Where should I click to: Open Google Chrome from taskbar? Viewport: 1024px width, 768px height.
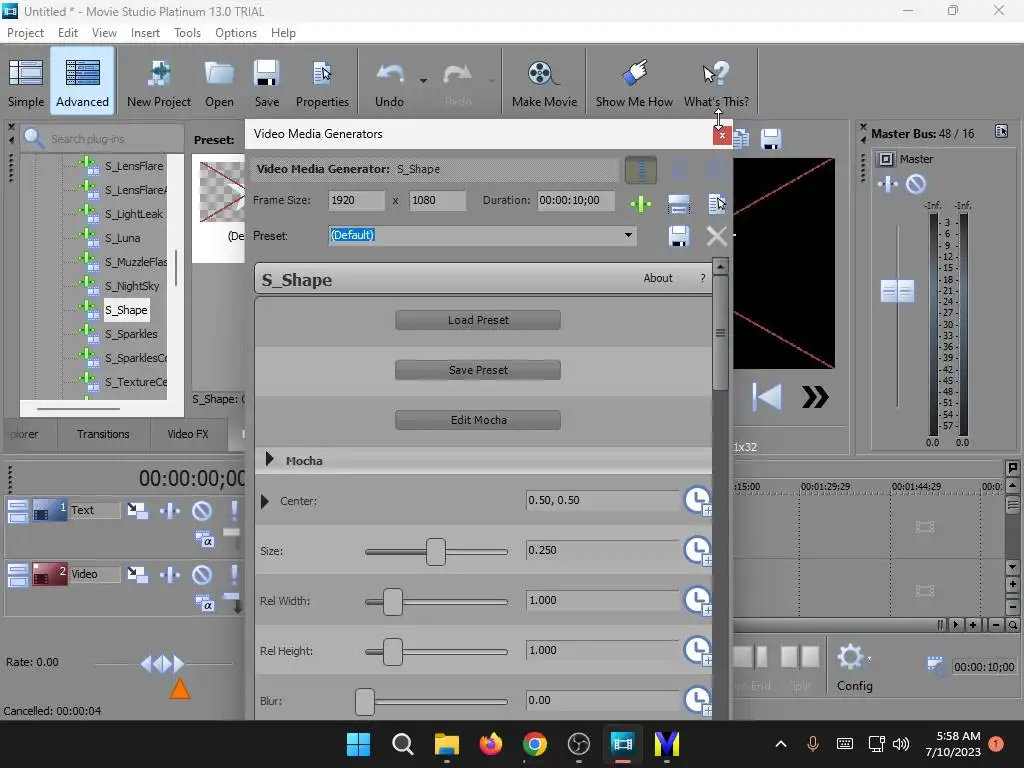click(534, 744)
